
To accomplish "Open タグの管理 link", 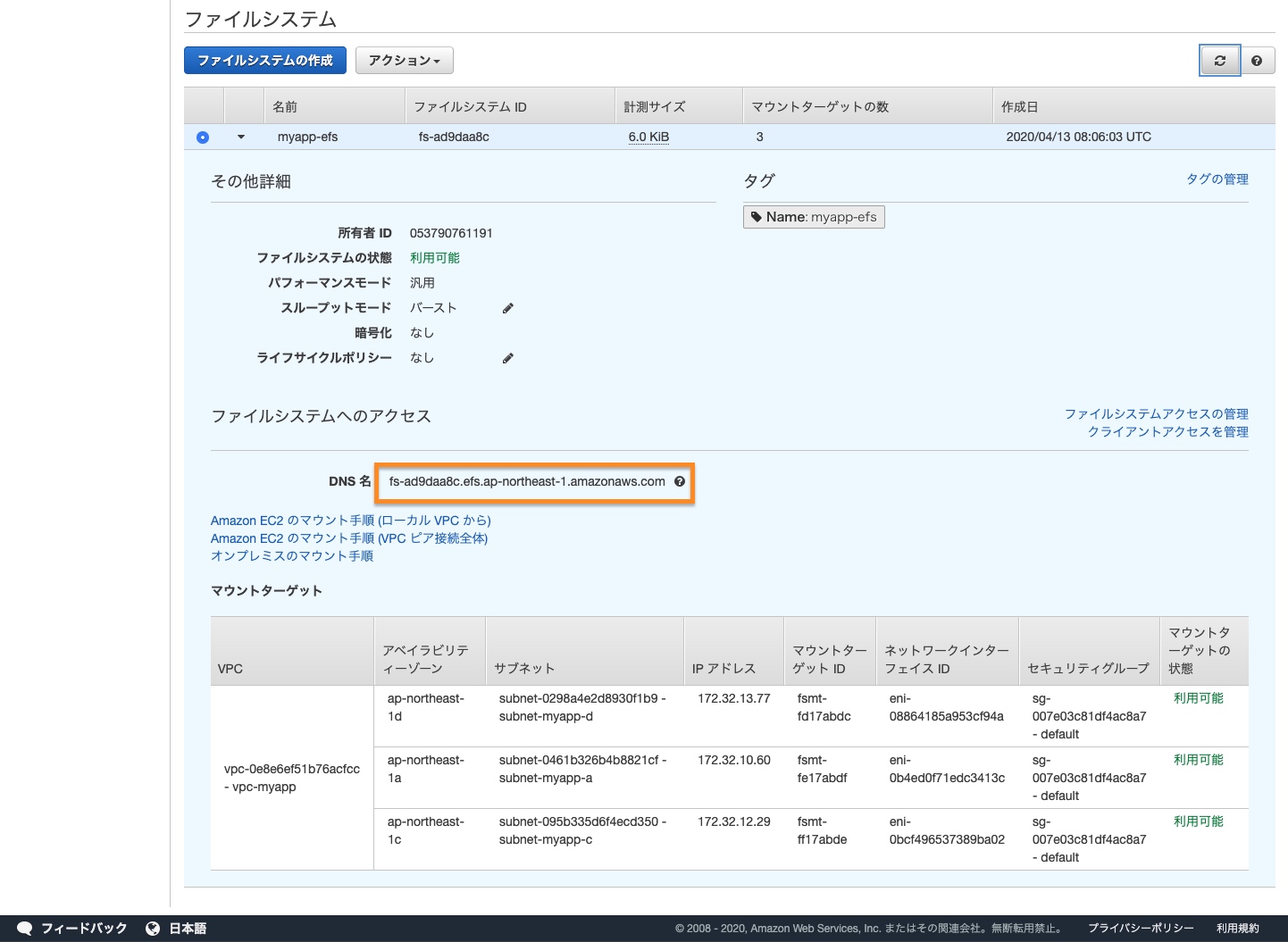I will pyautogui.click(x=1217, y=179).
